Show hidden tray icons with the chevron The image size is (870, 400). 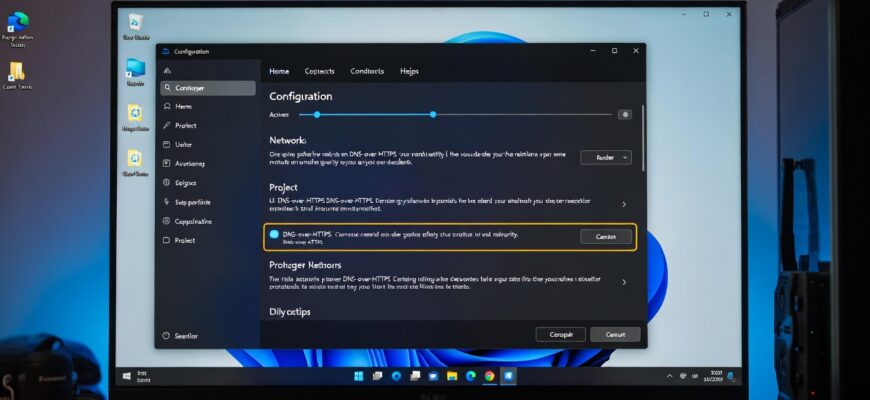[x=669, y=376]
